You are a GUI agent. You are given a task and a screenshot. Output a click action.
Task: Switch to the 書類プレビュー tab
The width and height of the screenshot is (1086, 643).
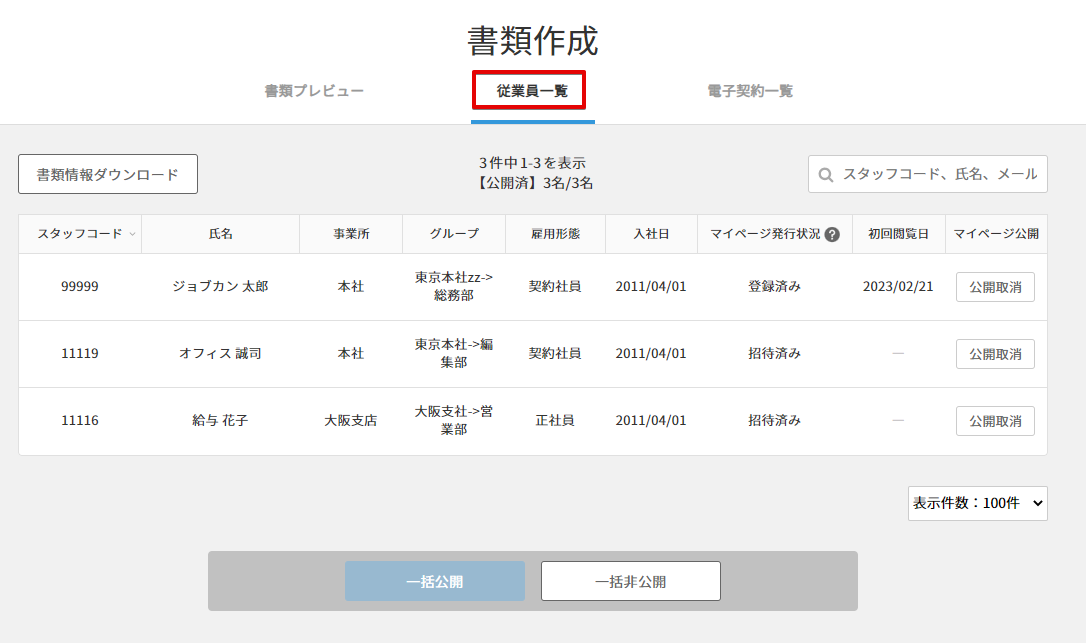314,91
